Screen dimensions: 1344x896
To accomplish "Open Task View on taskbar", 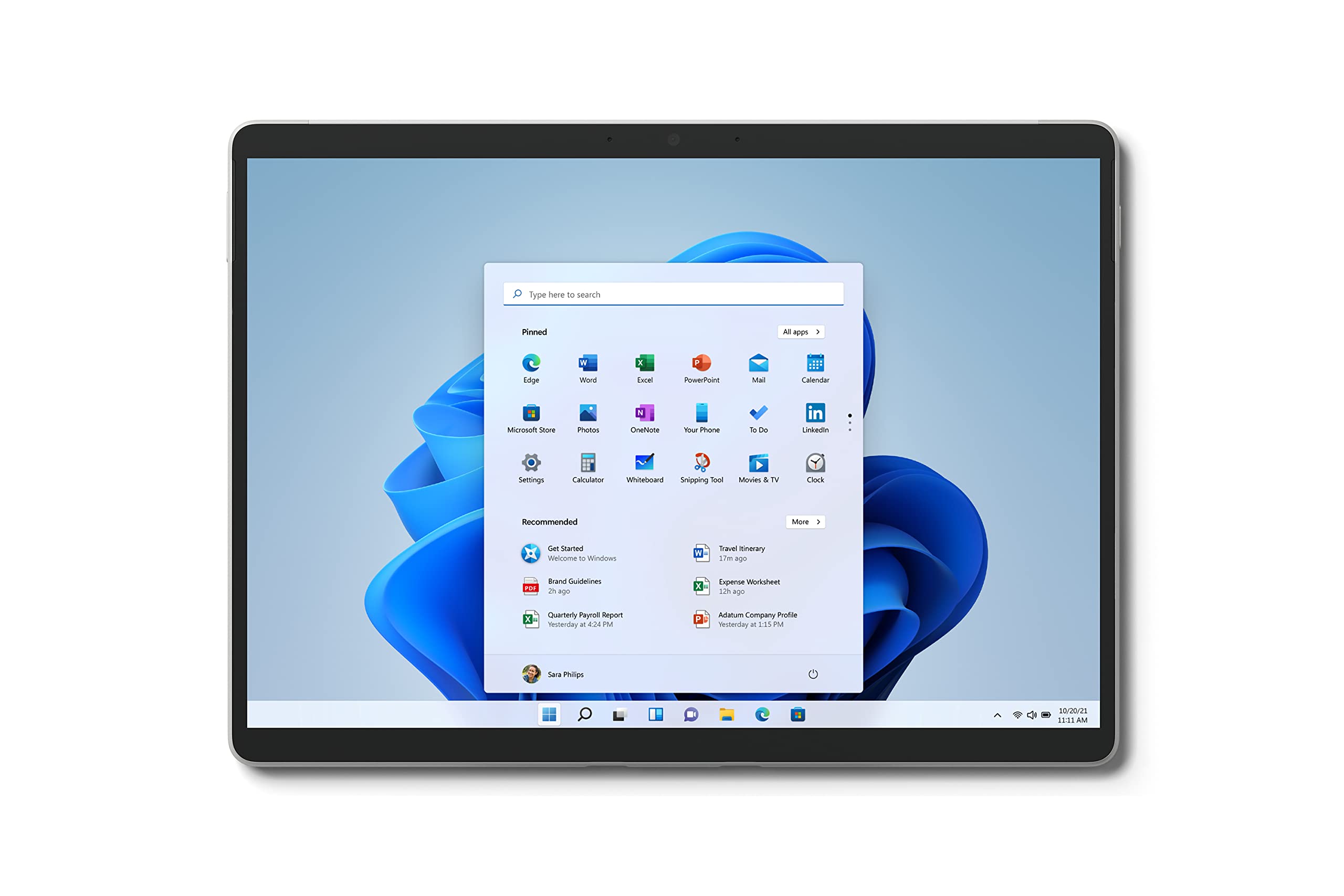I will (x=619, y=715).
